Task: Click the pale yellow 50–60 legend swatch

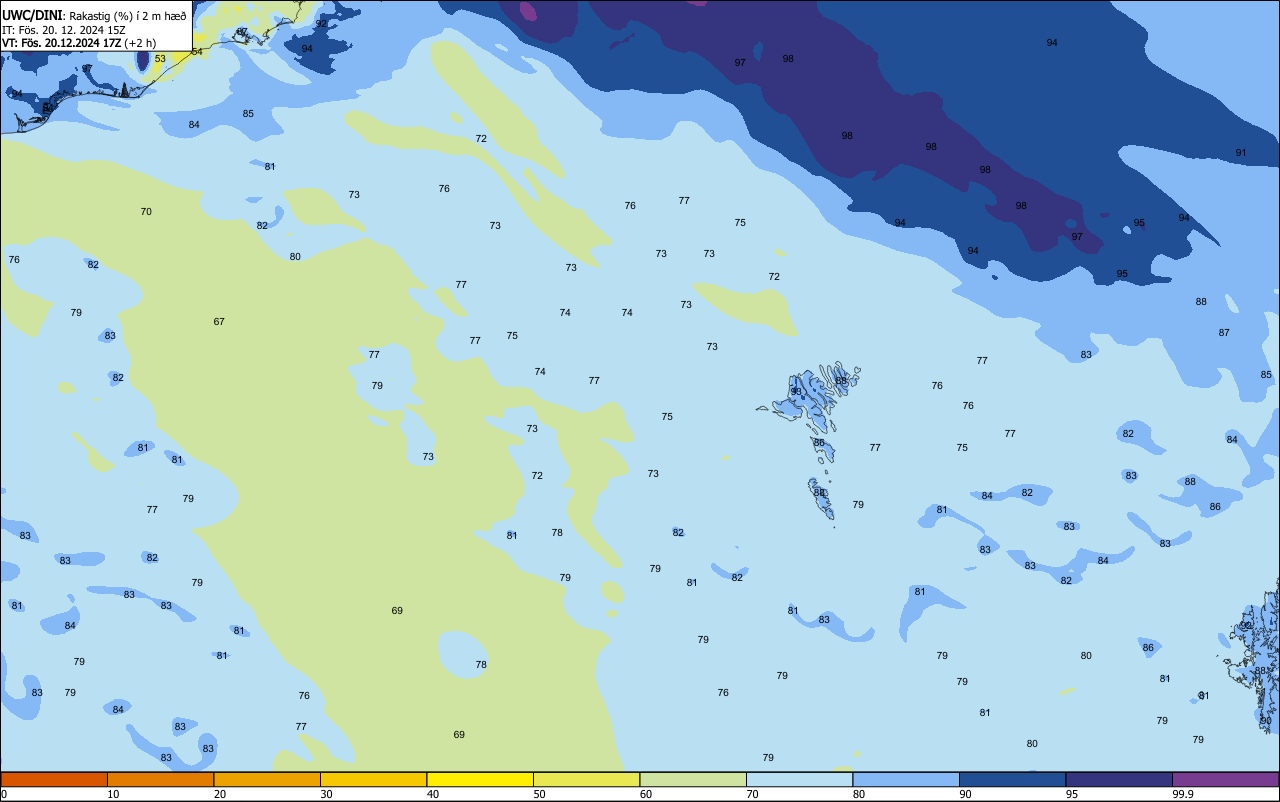Action: pyautogui.click(x=586, y=779)
